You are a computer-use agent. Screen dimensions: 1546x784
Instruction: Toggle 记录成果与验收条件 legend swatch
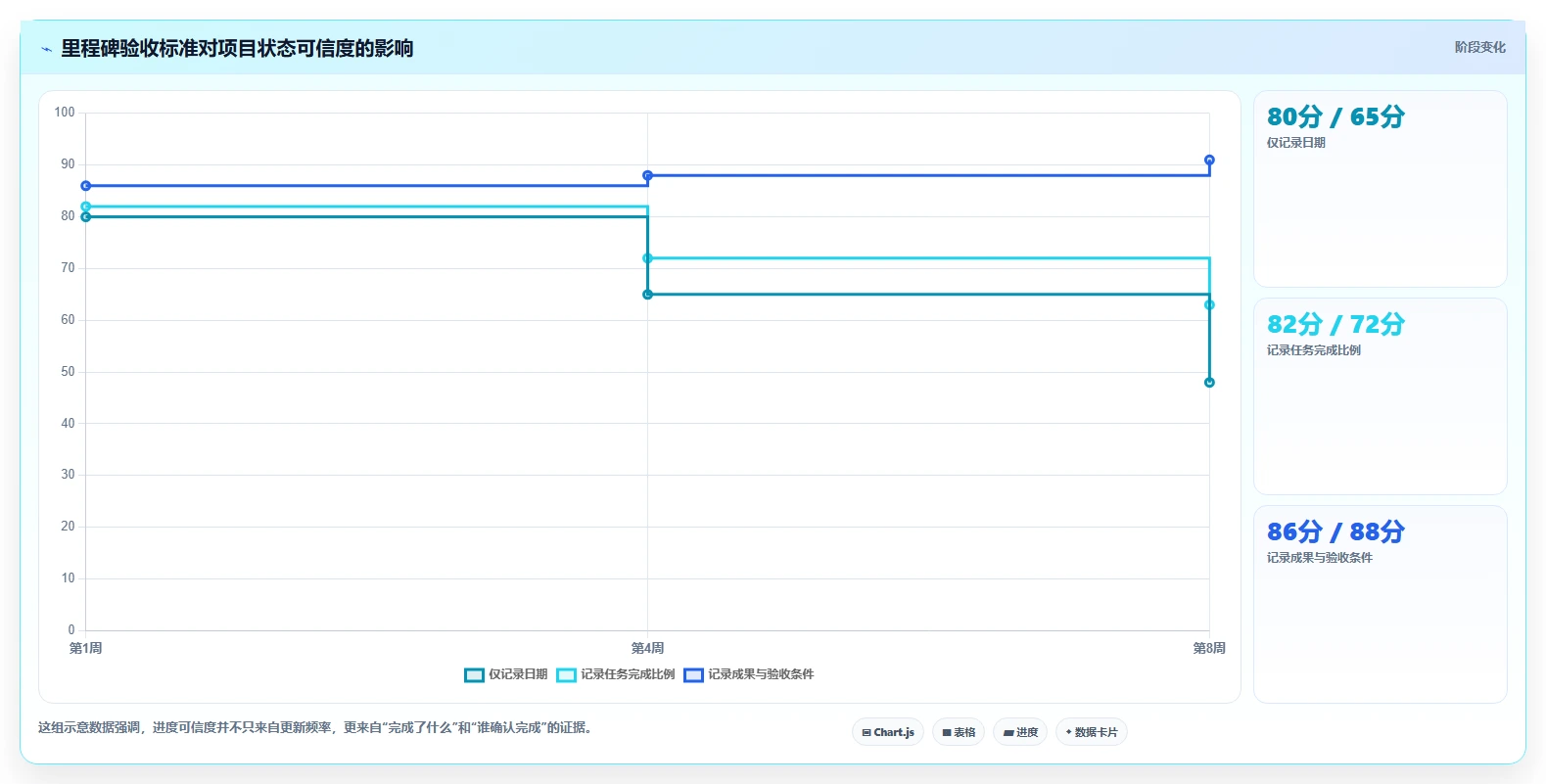[x=693, y=675]
